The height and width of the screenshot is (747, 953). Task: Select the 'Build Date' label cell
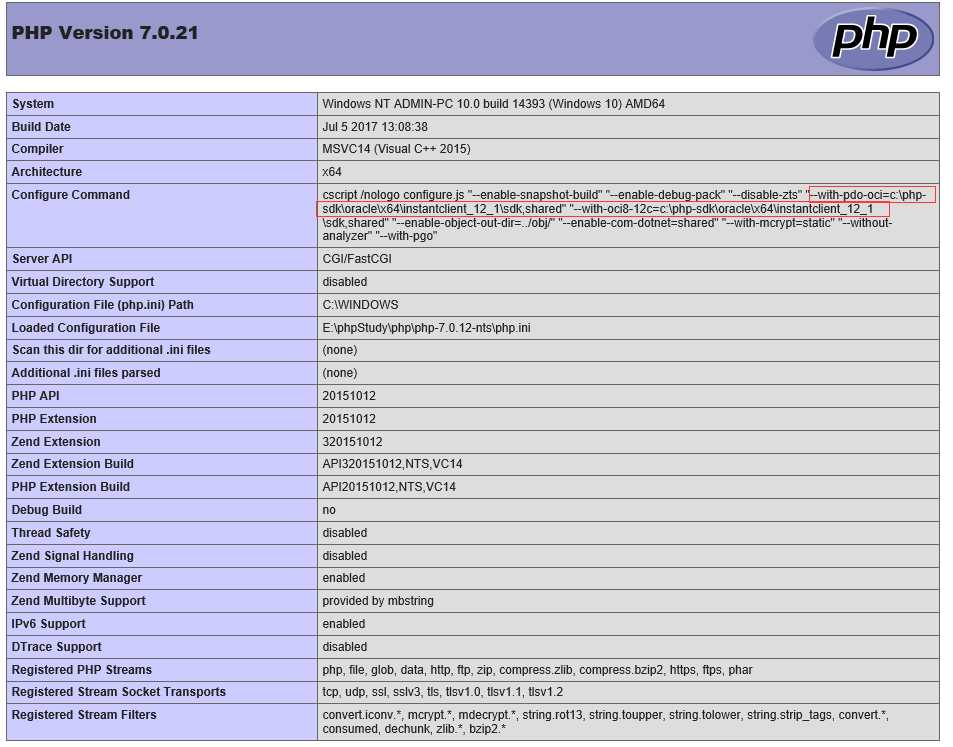[x=162, y=127]
